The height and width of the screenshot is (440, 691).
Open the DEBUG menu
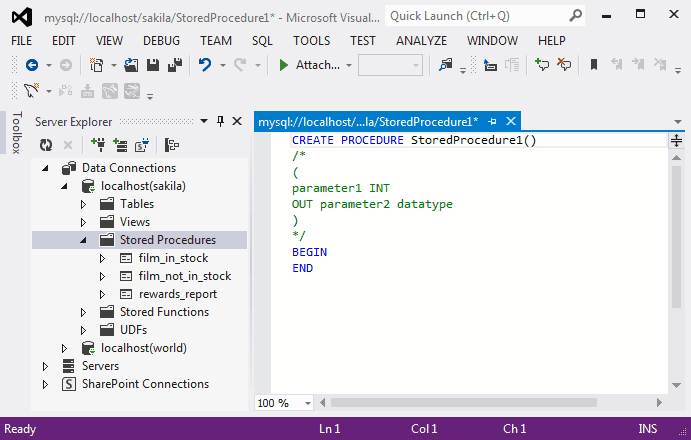point(161,41)
